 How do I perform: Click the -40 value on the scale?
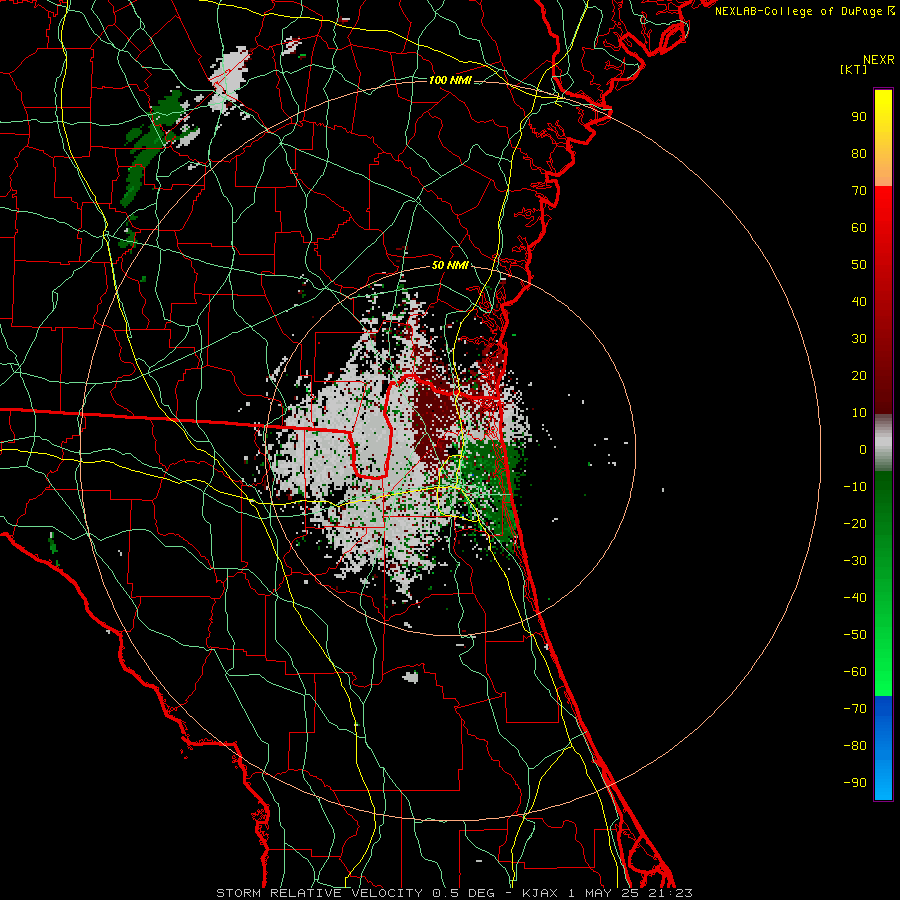[x=855, y=598]
